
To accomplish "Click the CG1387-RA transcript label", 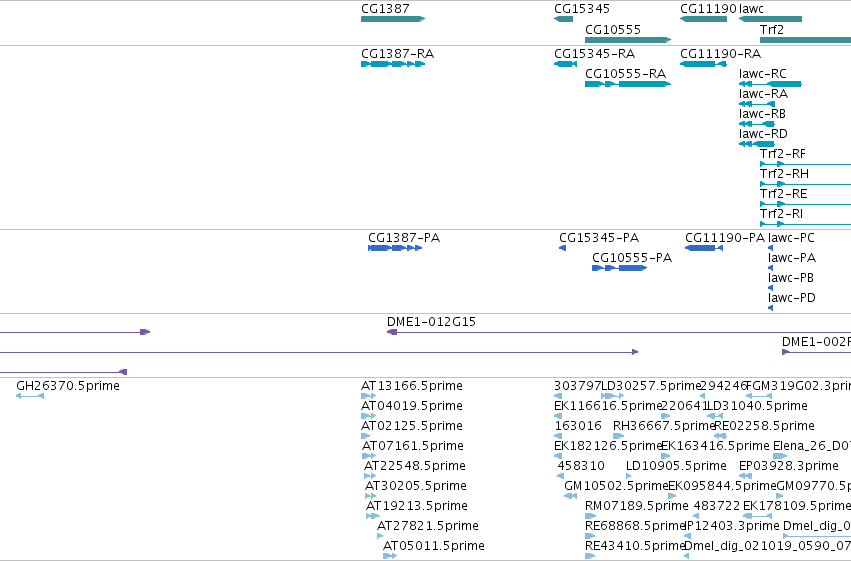I will [x=397, y=54].
